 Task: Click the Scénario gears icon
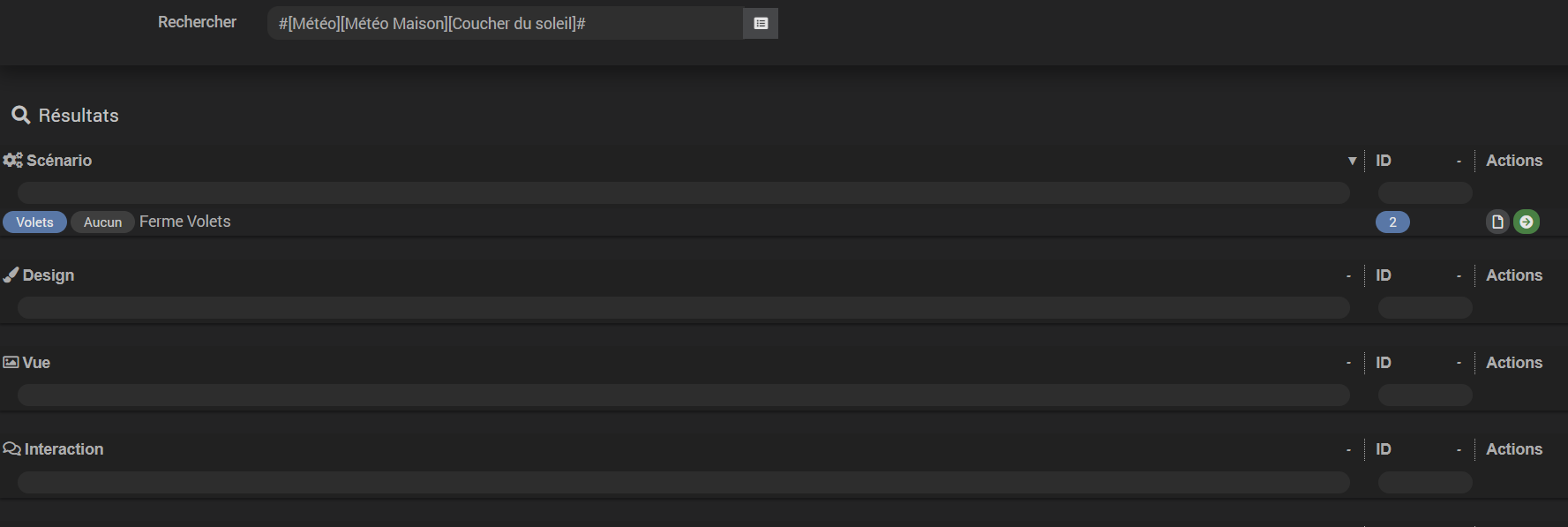pos(12,161)
